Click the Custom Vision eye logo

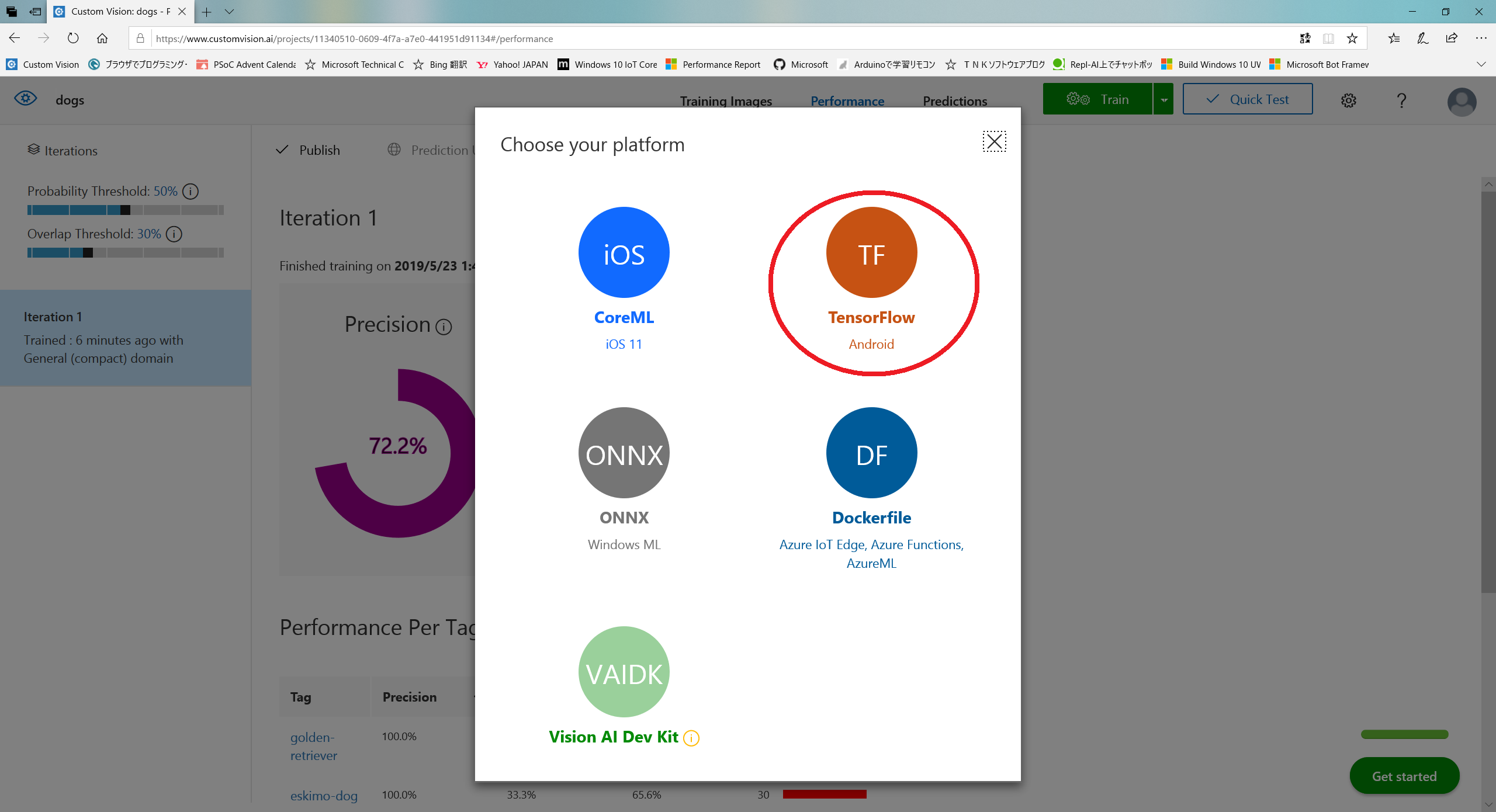point(26,98)
